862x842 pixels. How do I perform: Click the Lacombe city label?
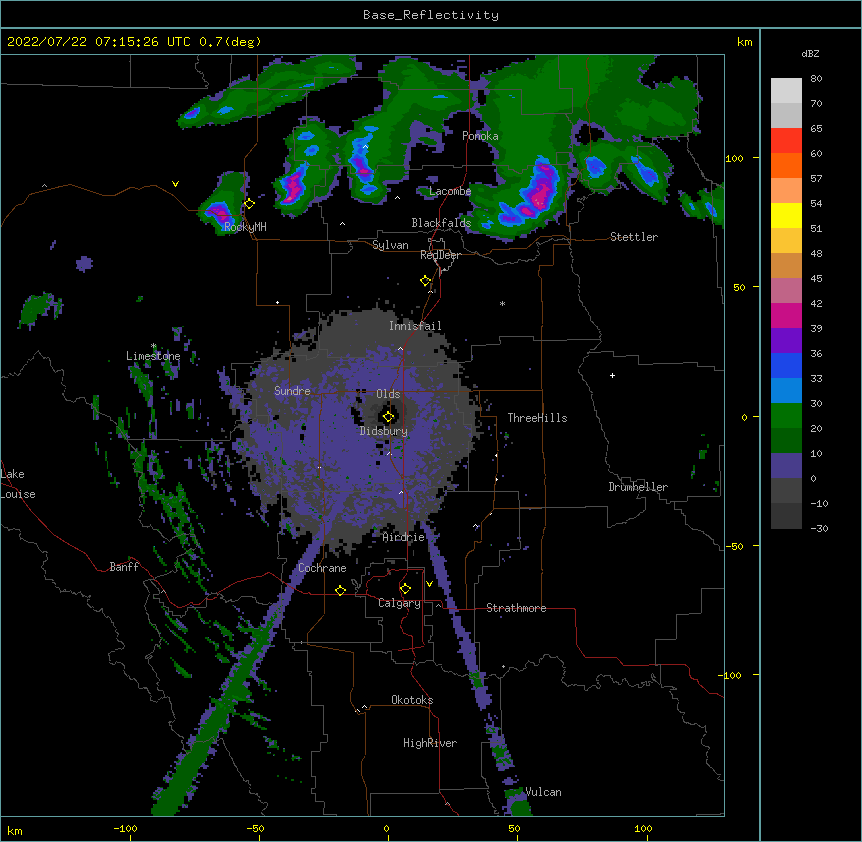pyautogui.click(x=450, y=191)
